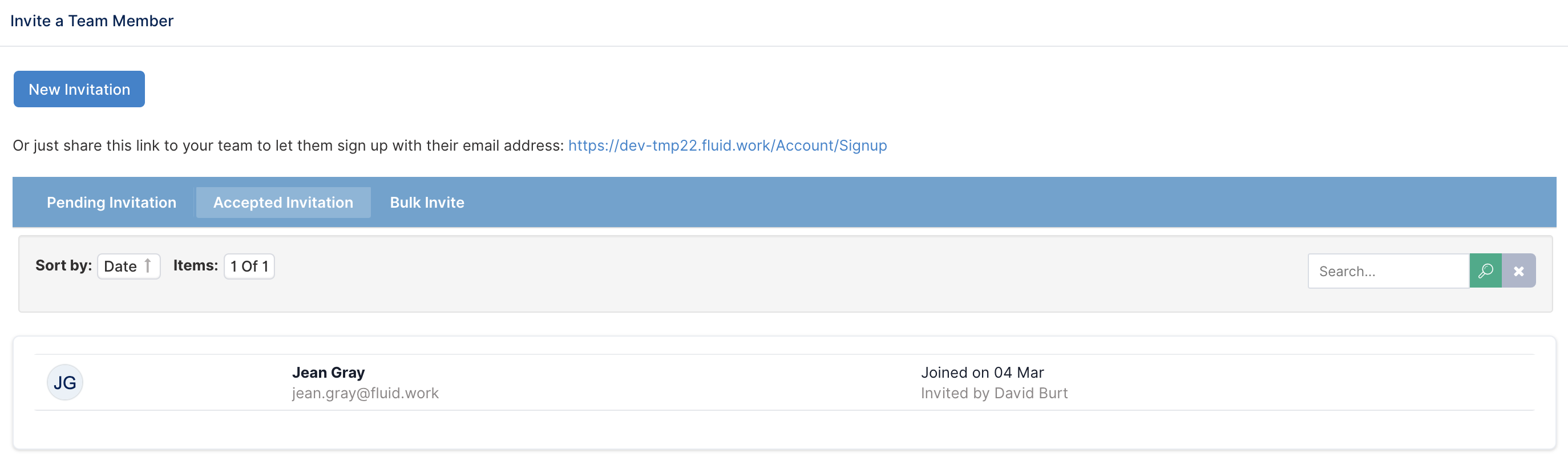Screen dimensions: 1568x469
Task: Click the Sort by label
Action: tap(63, 265)
